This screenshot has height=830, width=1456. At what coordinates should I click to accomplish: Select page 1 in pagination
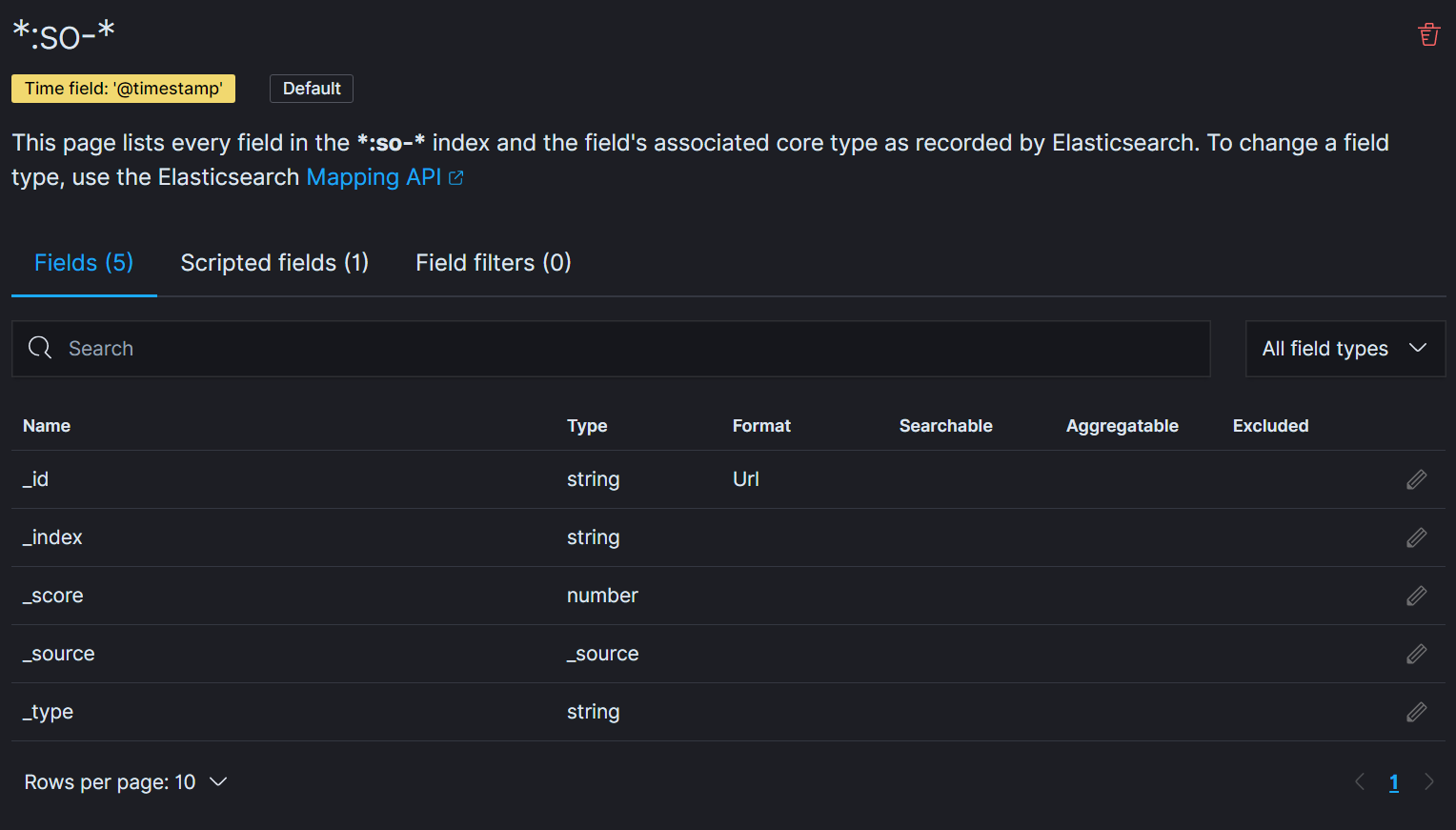(x=1394, y=782)
